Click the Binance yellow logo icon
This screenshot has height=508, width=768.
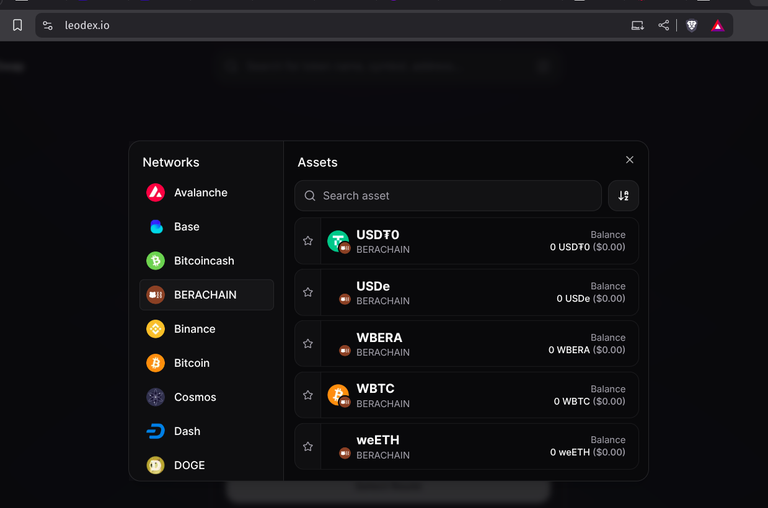click(x=156, y=329)
